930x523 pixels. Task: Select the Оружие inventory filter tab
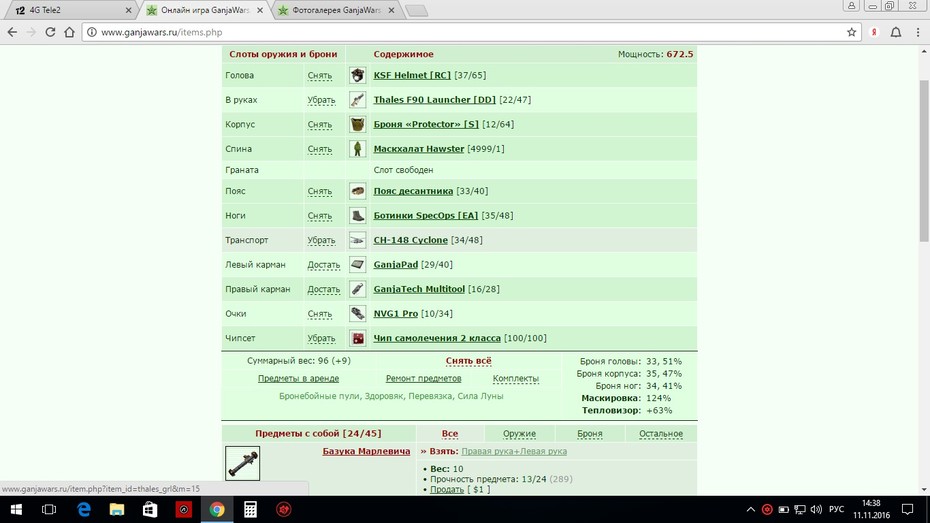(x=519, y=433)
